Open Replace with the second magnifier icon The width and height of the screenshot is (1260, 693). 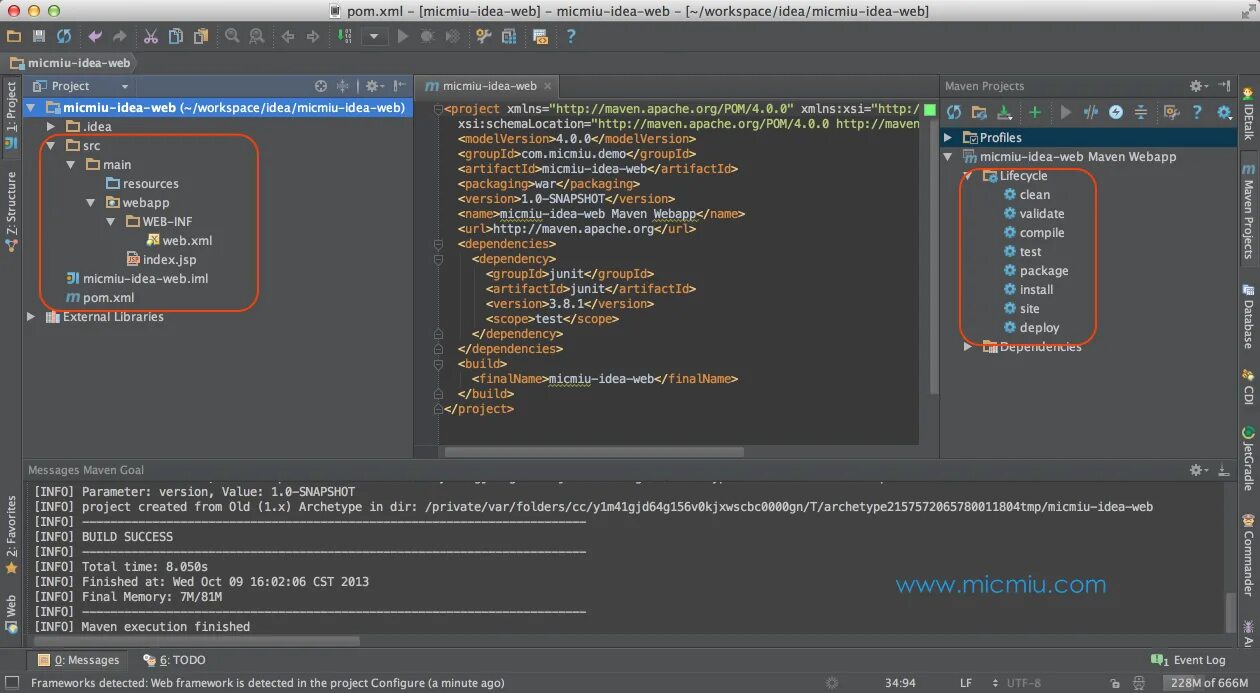pyautogui.click(x=257, y=36)
